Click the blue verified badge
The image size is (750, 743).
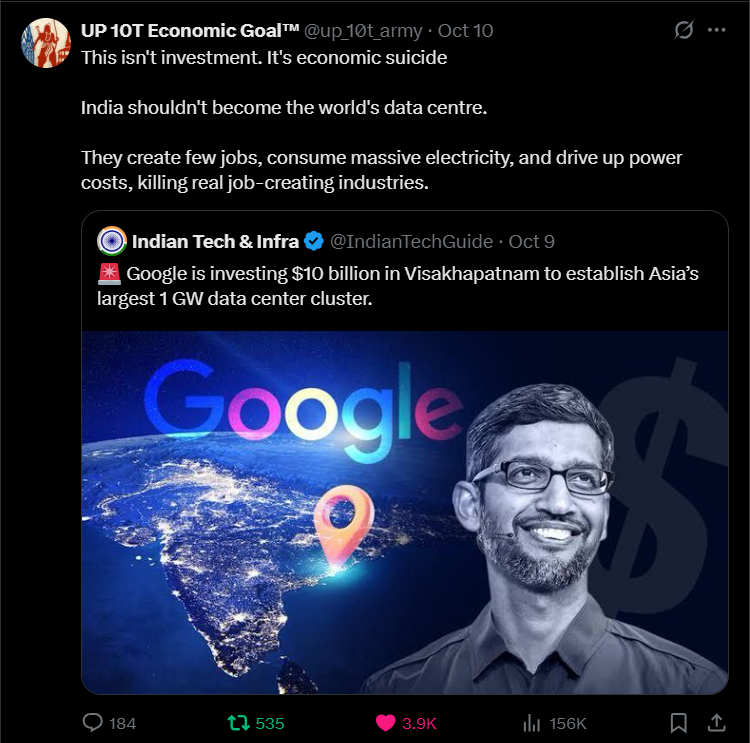tap(314, 241)
